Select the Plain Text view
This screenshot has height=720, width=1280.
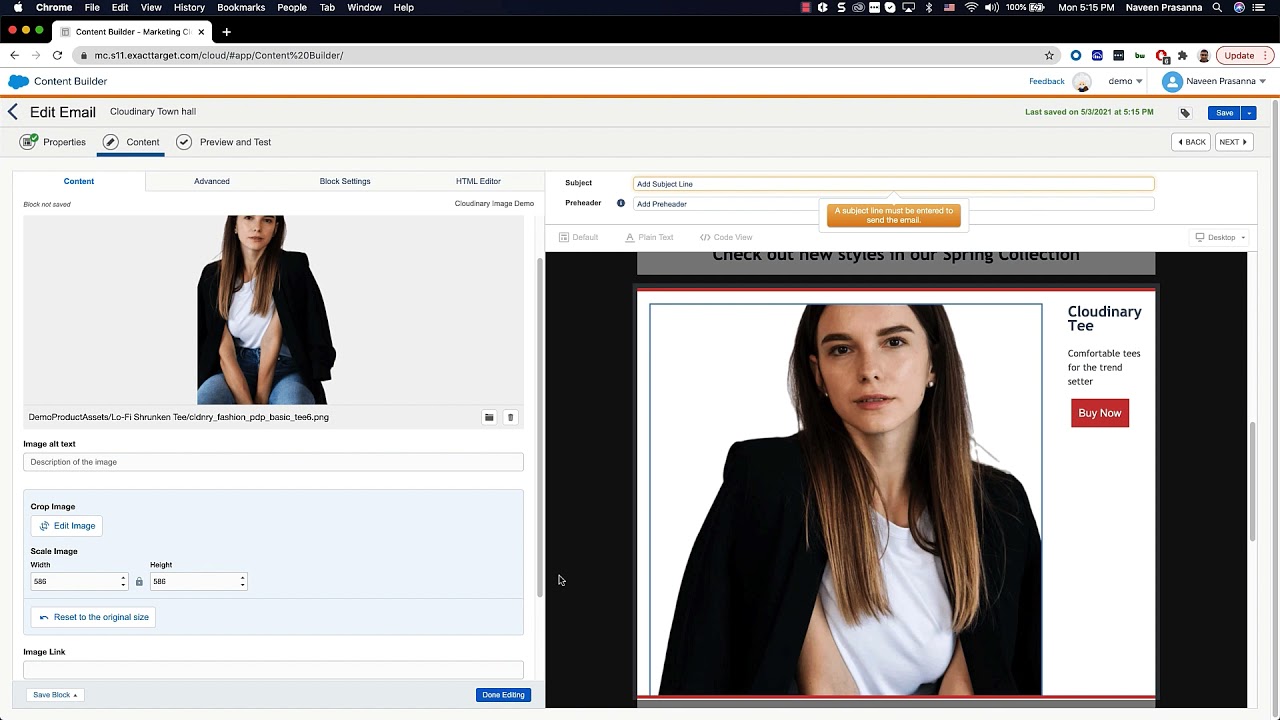pos(649,237)
